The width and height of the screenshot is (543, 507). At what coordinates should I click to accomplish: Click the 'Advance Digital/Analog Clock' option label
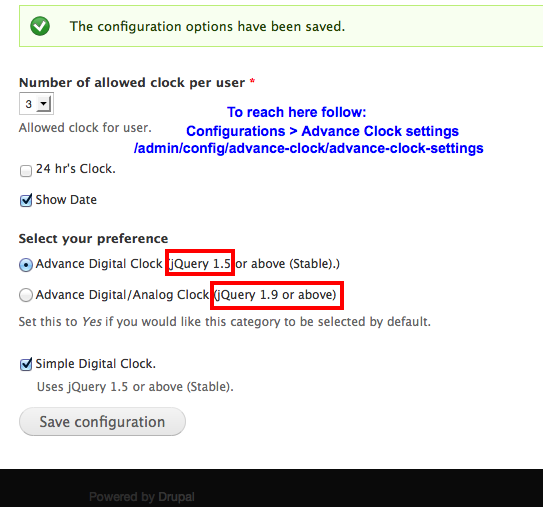click(123, 295)
